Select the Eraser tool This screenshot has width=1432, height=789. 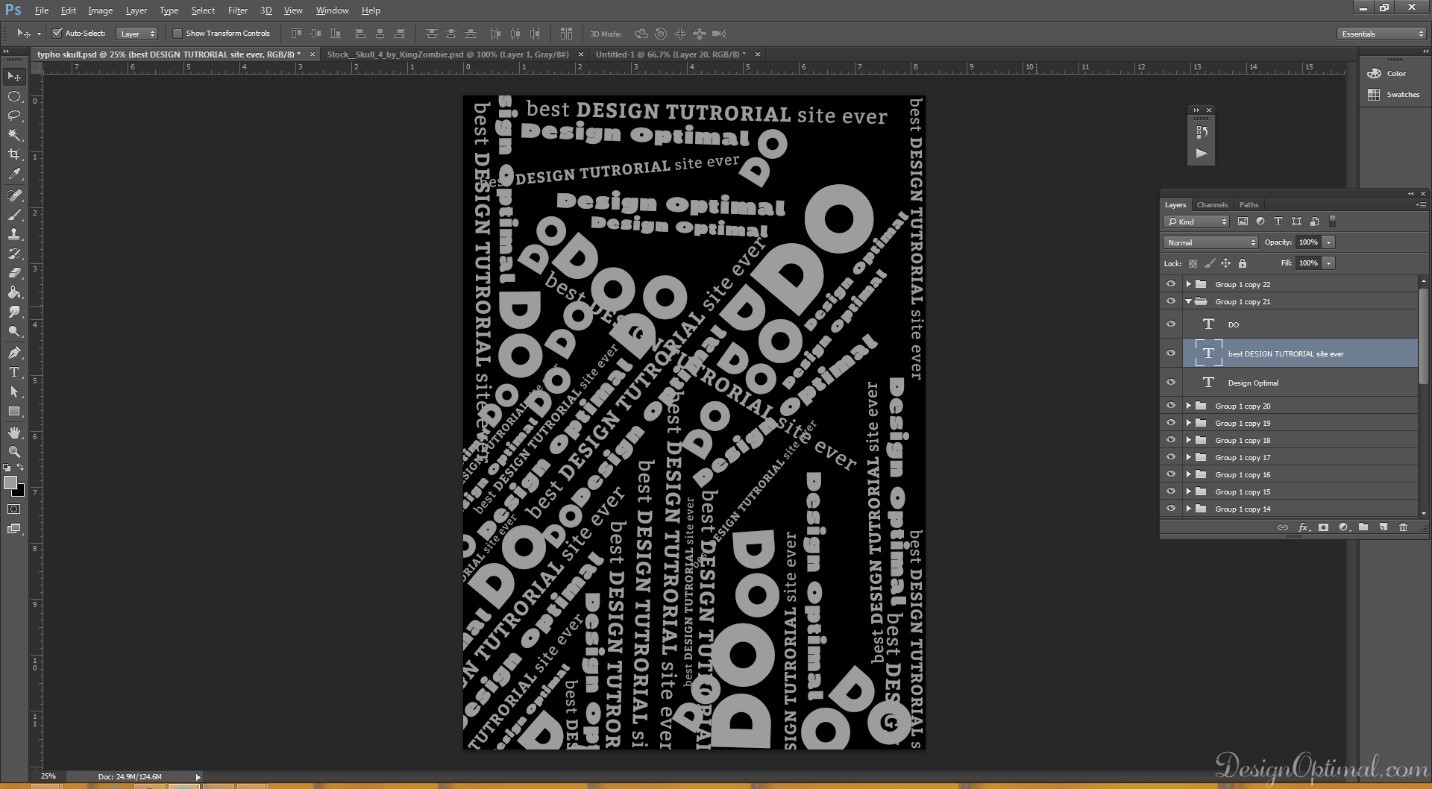pos(14,273)
